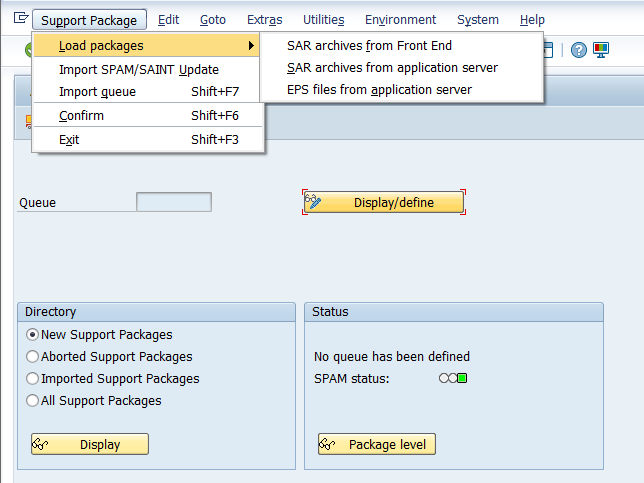Click 'No queue has been defined' text
This screenshot has width=644, height=483.
[391, 356]
